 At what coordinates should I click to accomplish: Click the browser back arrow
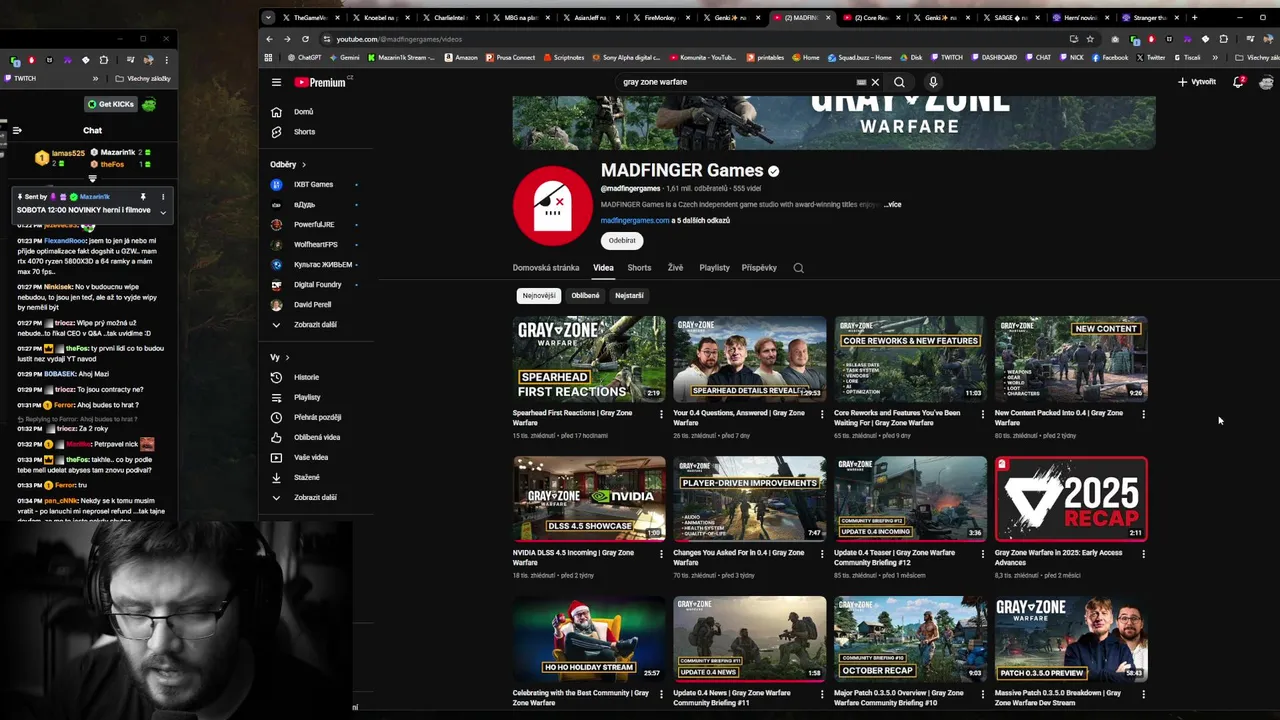269,39
